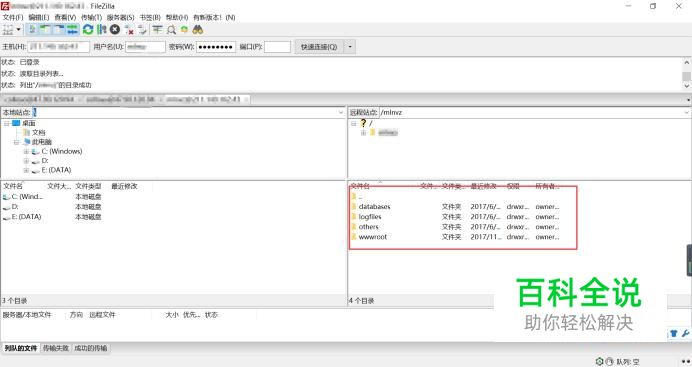Open the quick connect history dropdown
The height and width of the screenshot is (367, 692).
pos(350,47)
